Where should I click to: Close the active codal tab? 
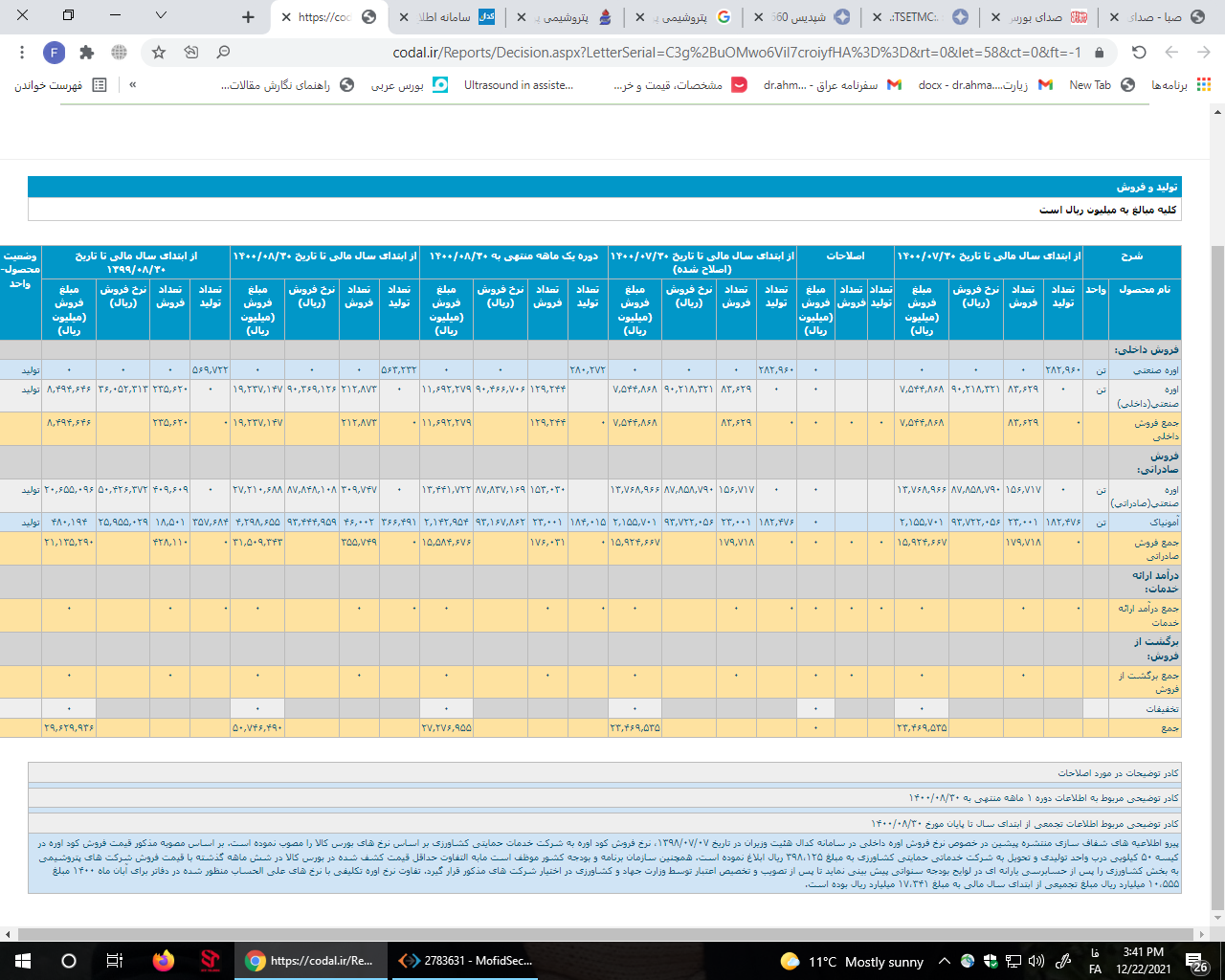tap(286, 17)
